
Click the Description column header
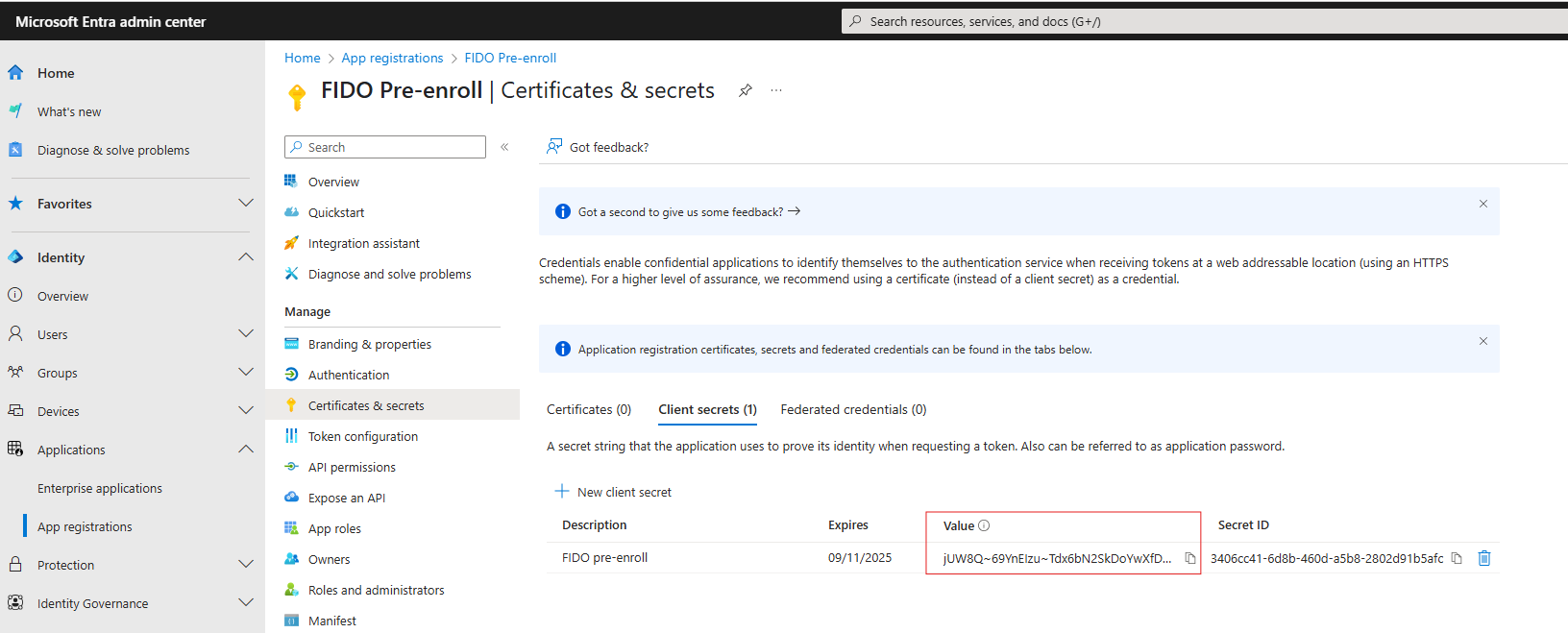click(x=595, y=525)
